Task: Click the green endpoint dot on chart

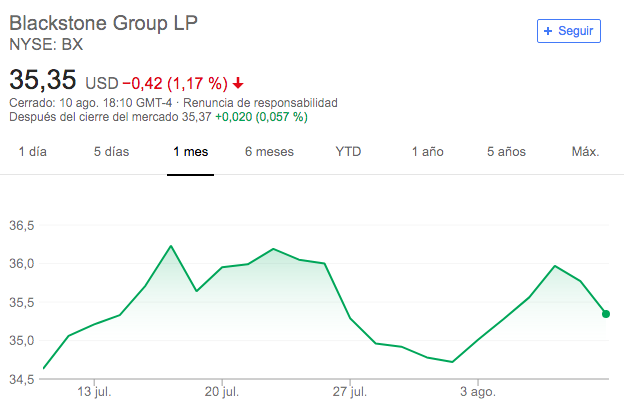Action: [x=606, y=314]
